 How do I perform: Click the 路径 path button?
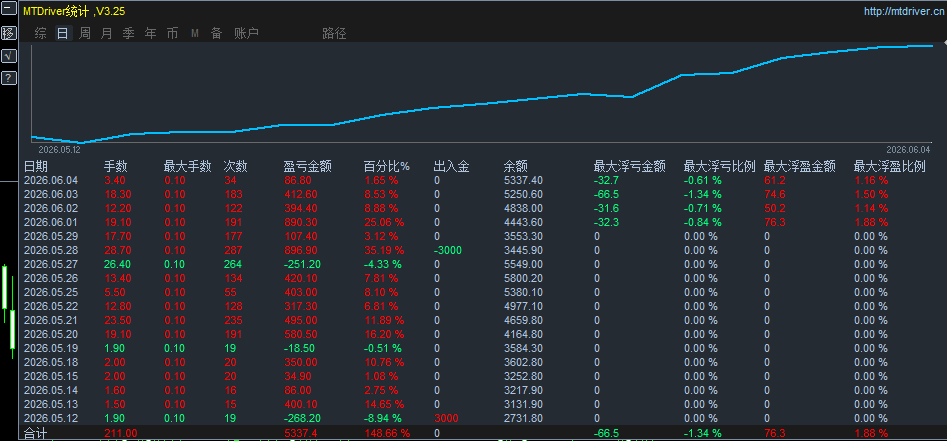[334, 33]
